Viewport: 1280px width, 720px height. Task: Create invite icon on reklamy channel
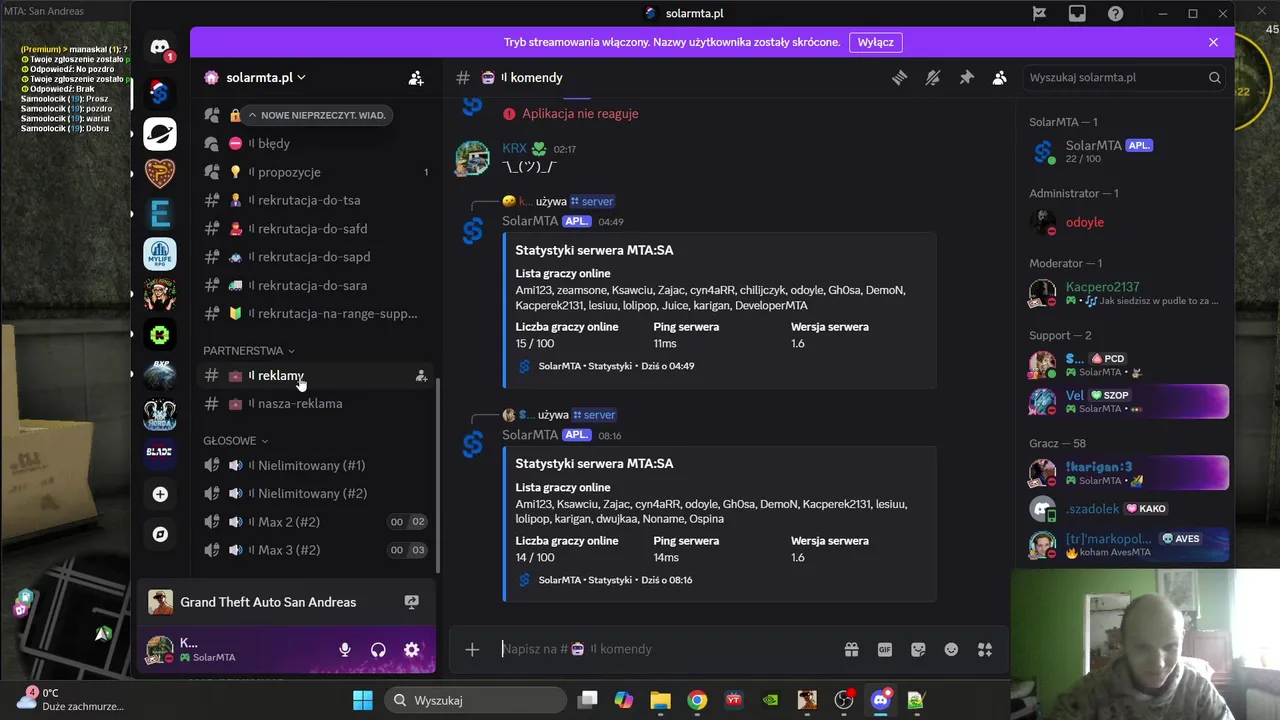tap(421, 376)
